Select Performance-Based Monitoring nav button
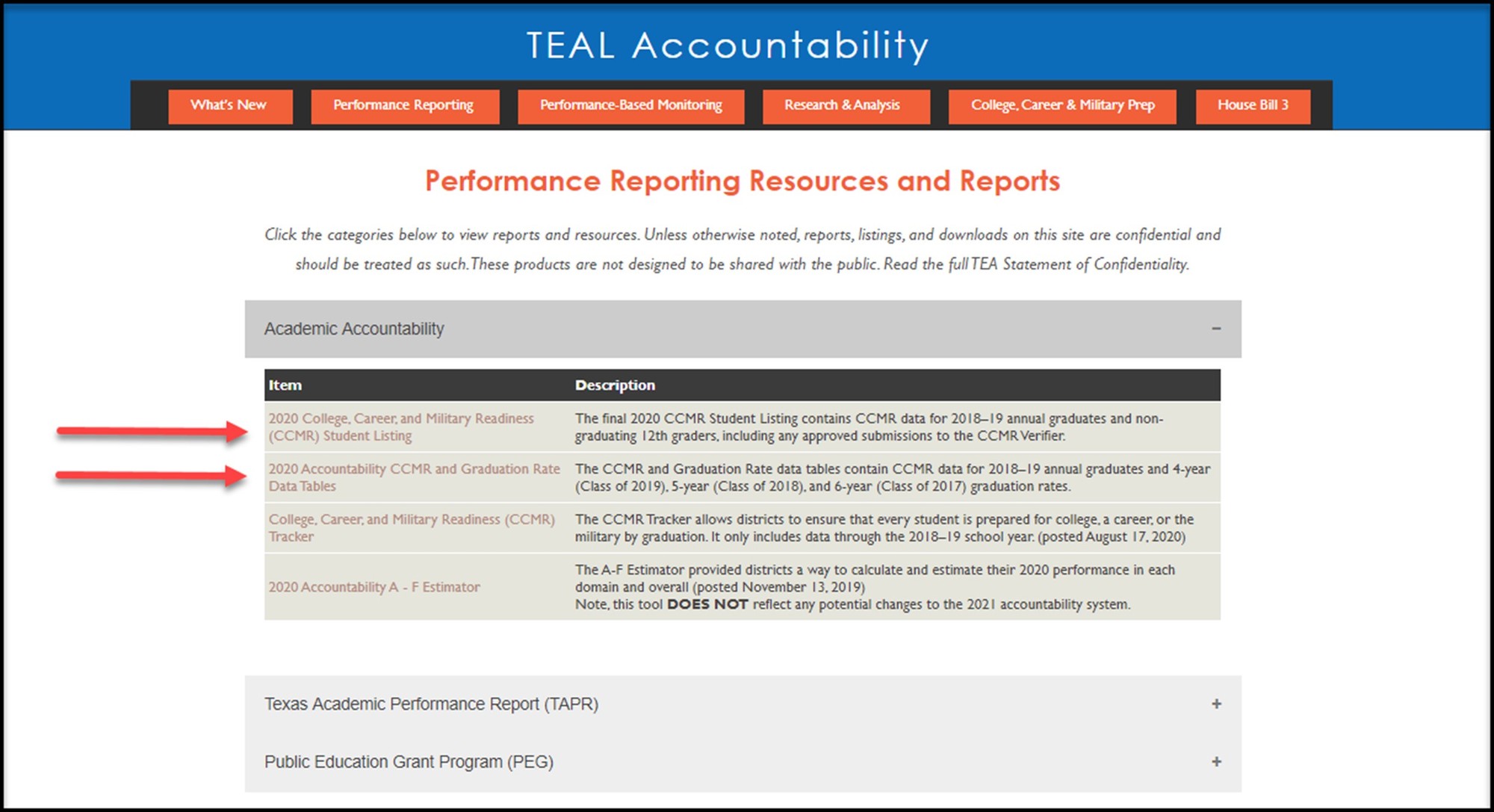 tap(630, 105)
